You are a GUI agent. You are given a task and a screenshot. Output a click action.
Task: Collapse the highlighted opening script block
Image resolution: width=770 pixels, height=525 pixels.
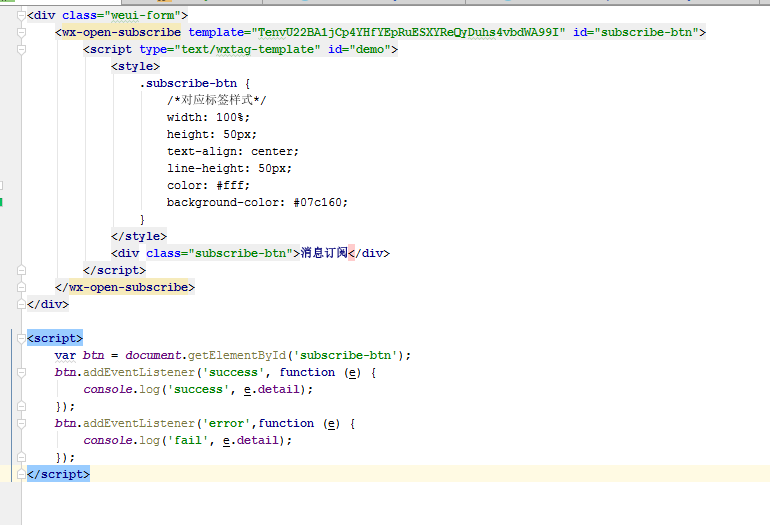(21, 338)
